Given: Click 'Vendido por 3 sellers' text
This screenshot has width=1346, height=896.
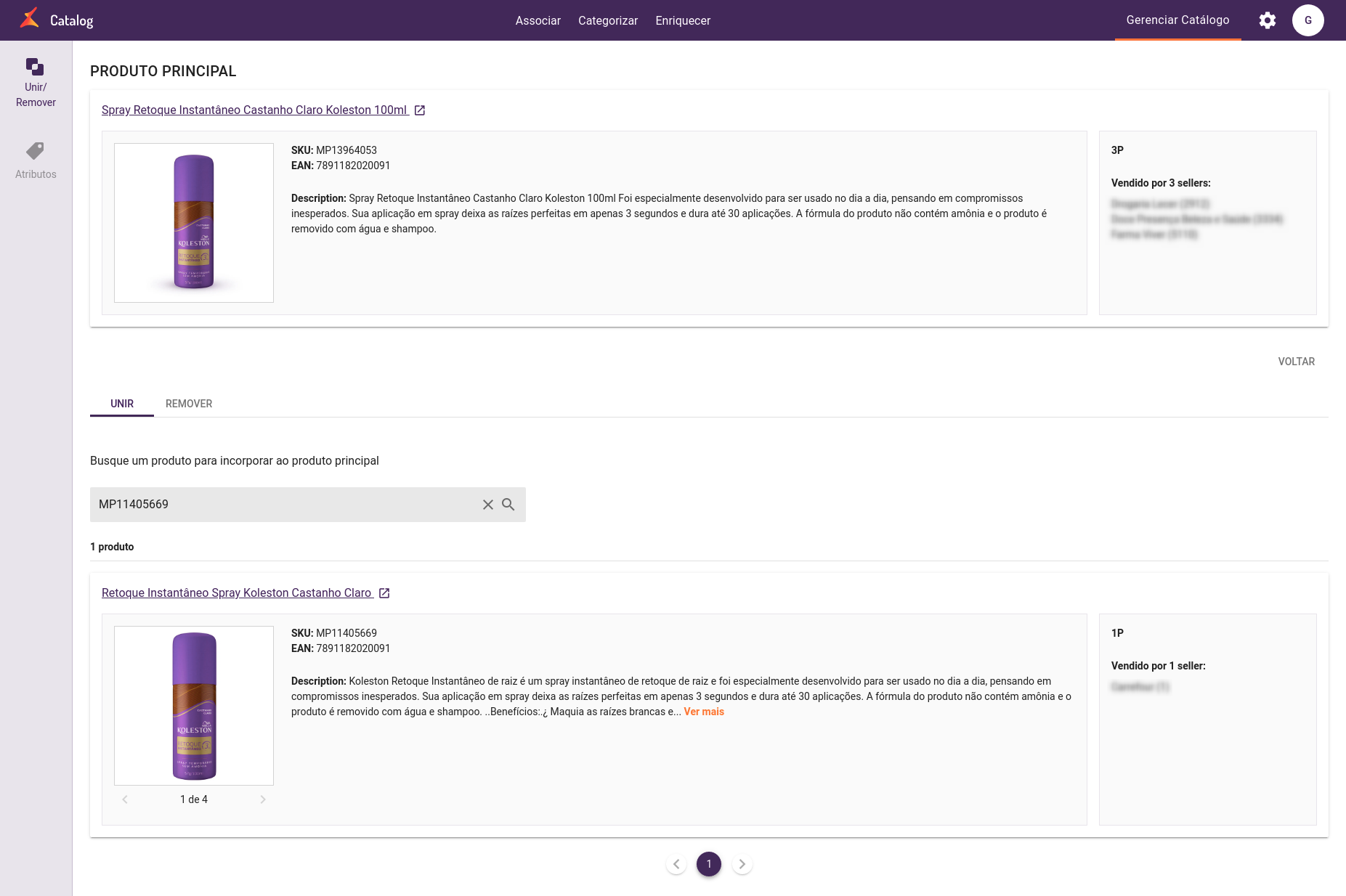Looking at the screenshot, I should click(1161, 183).
